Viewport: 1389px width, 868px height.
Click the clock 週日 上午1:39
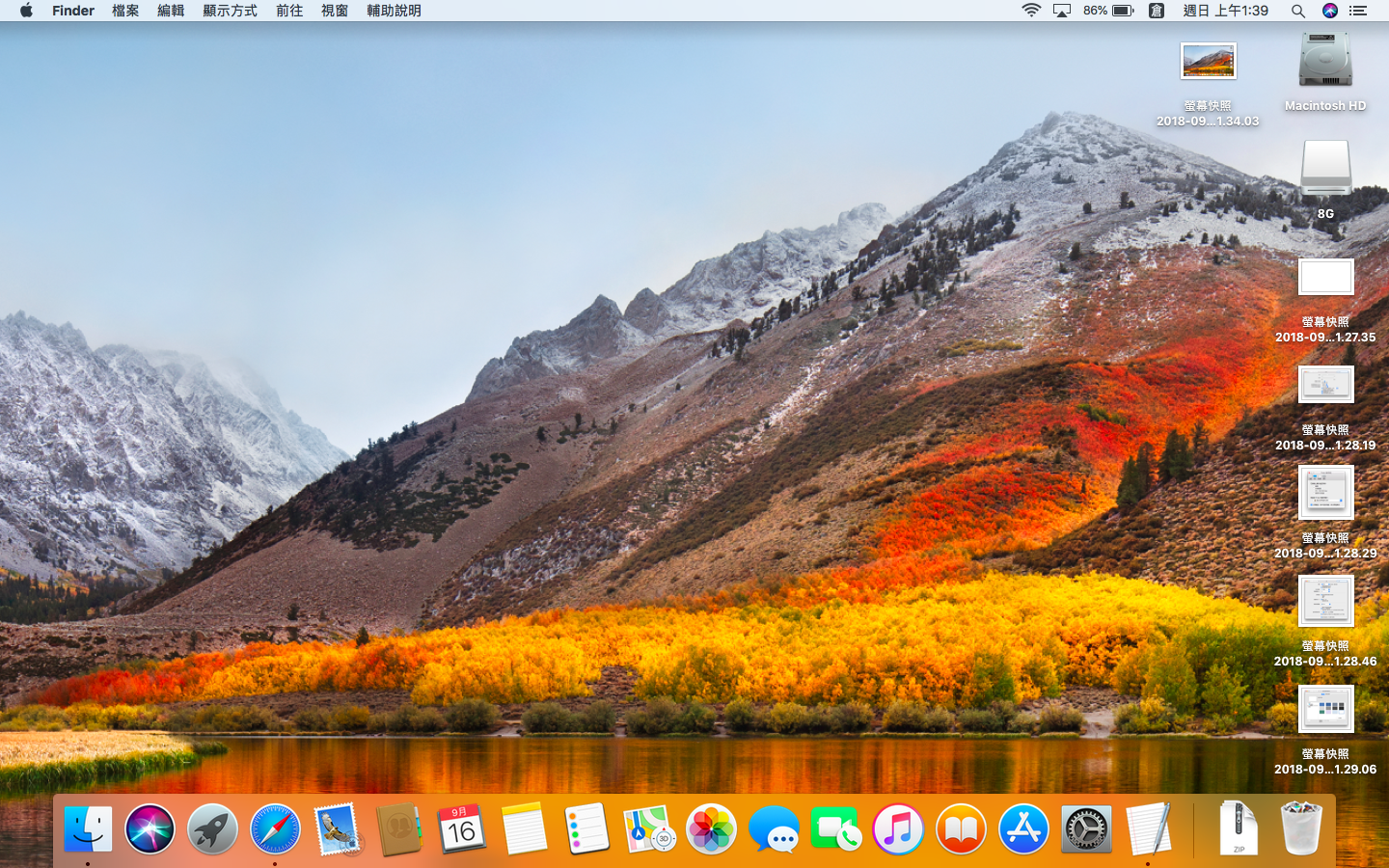[1226, 11]
